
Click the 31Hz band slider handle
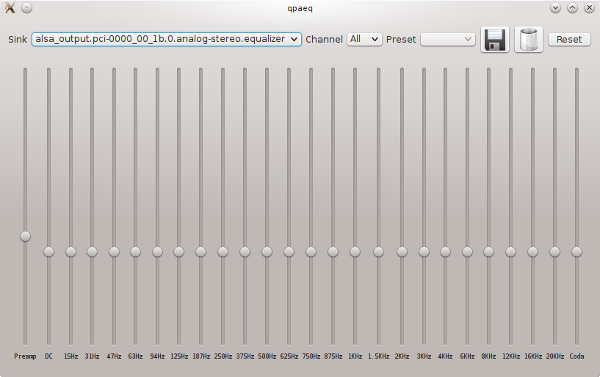(92, 252)
